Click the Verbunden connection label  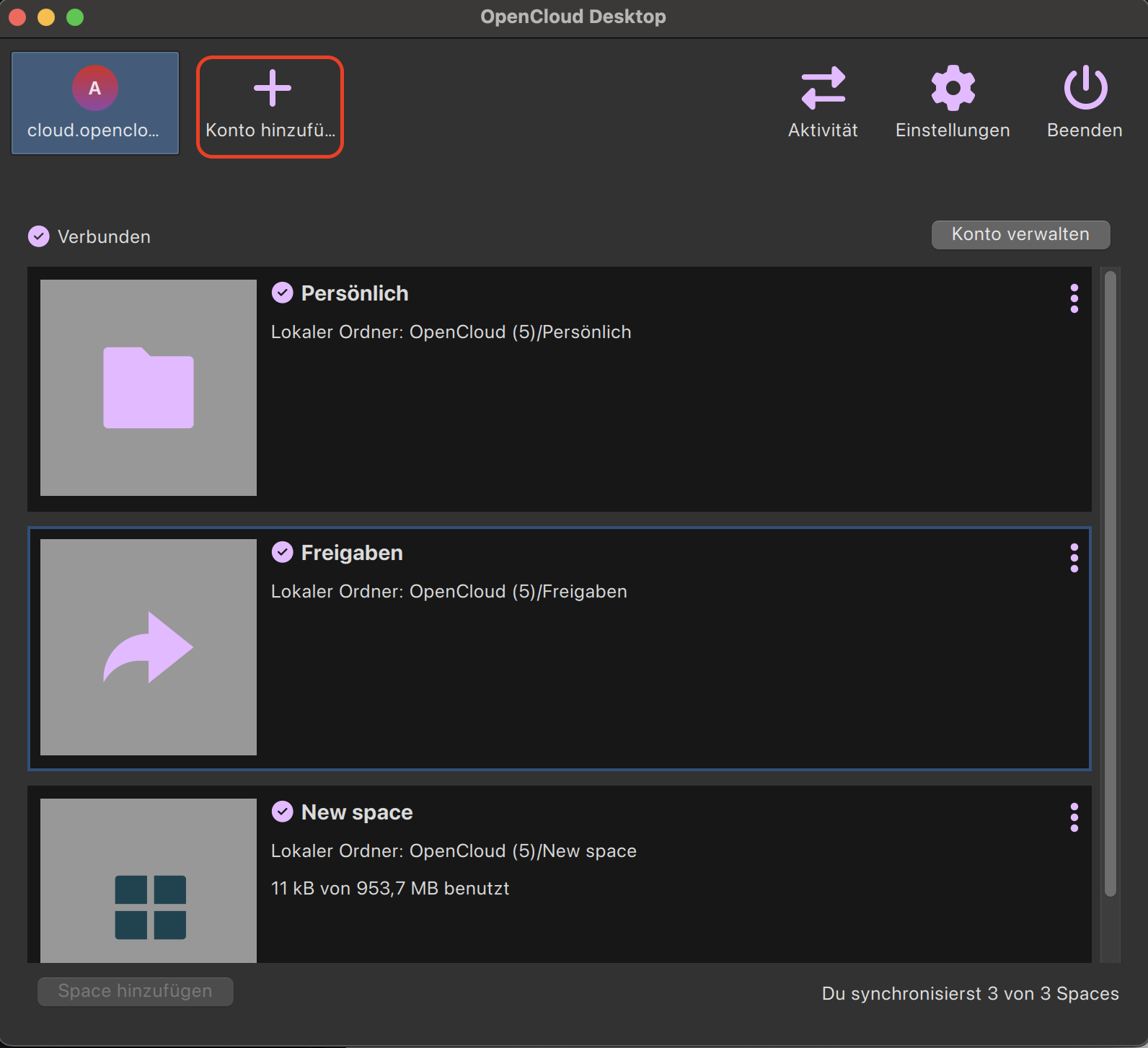point(104,237)
